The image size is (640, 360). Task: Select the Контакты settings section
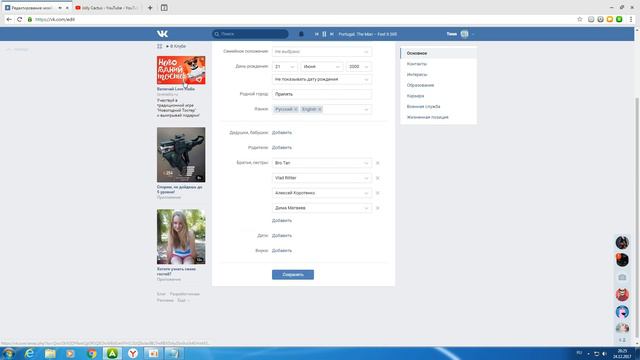pos(438,64)
